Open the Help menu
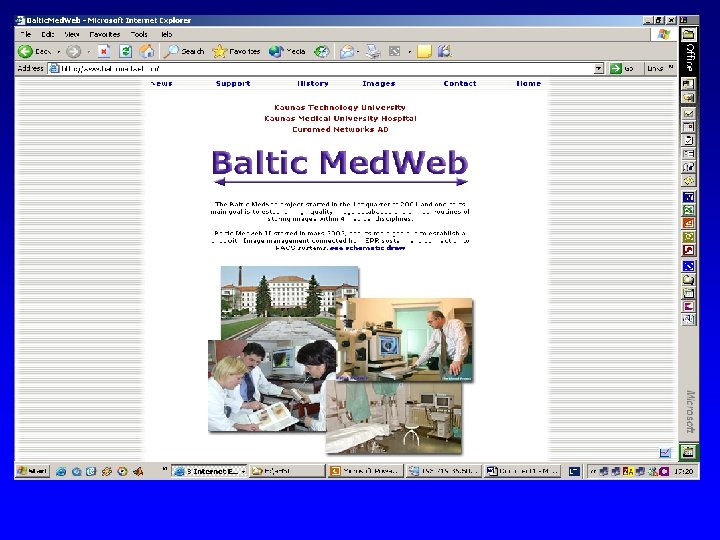This screenshot has height=540, width=720. (166, 34)
